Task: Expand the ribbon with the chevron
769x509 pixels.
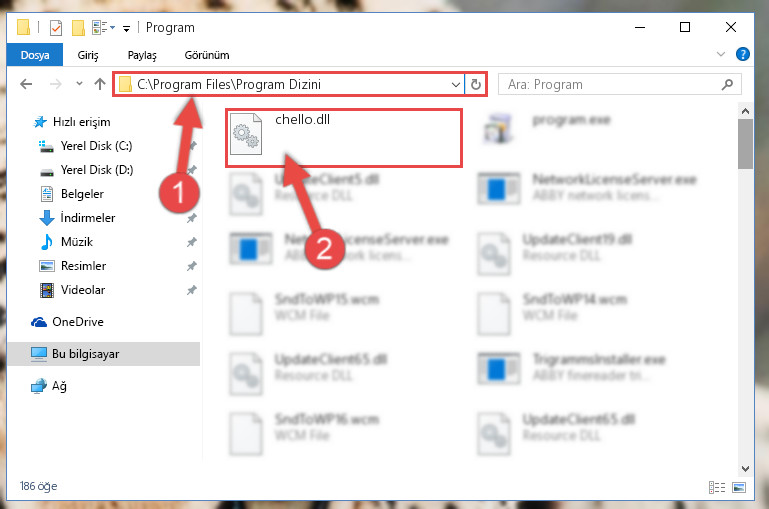Action: pos(720,54)
